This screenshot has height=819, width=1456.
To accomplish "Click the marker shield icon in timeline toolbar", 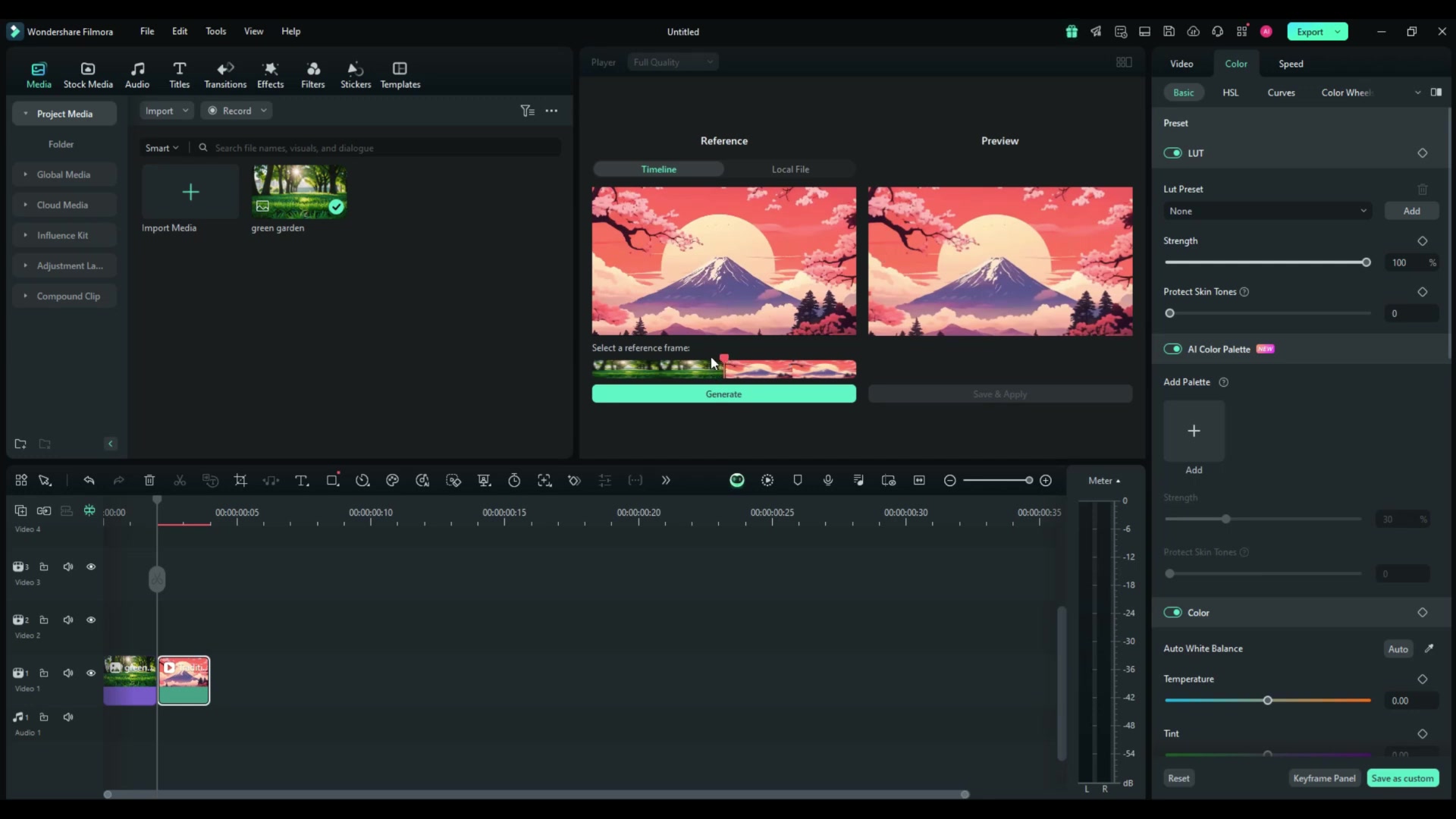I will coord(798,480).
